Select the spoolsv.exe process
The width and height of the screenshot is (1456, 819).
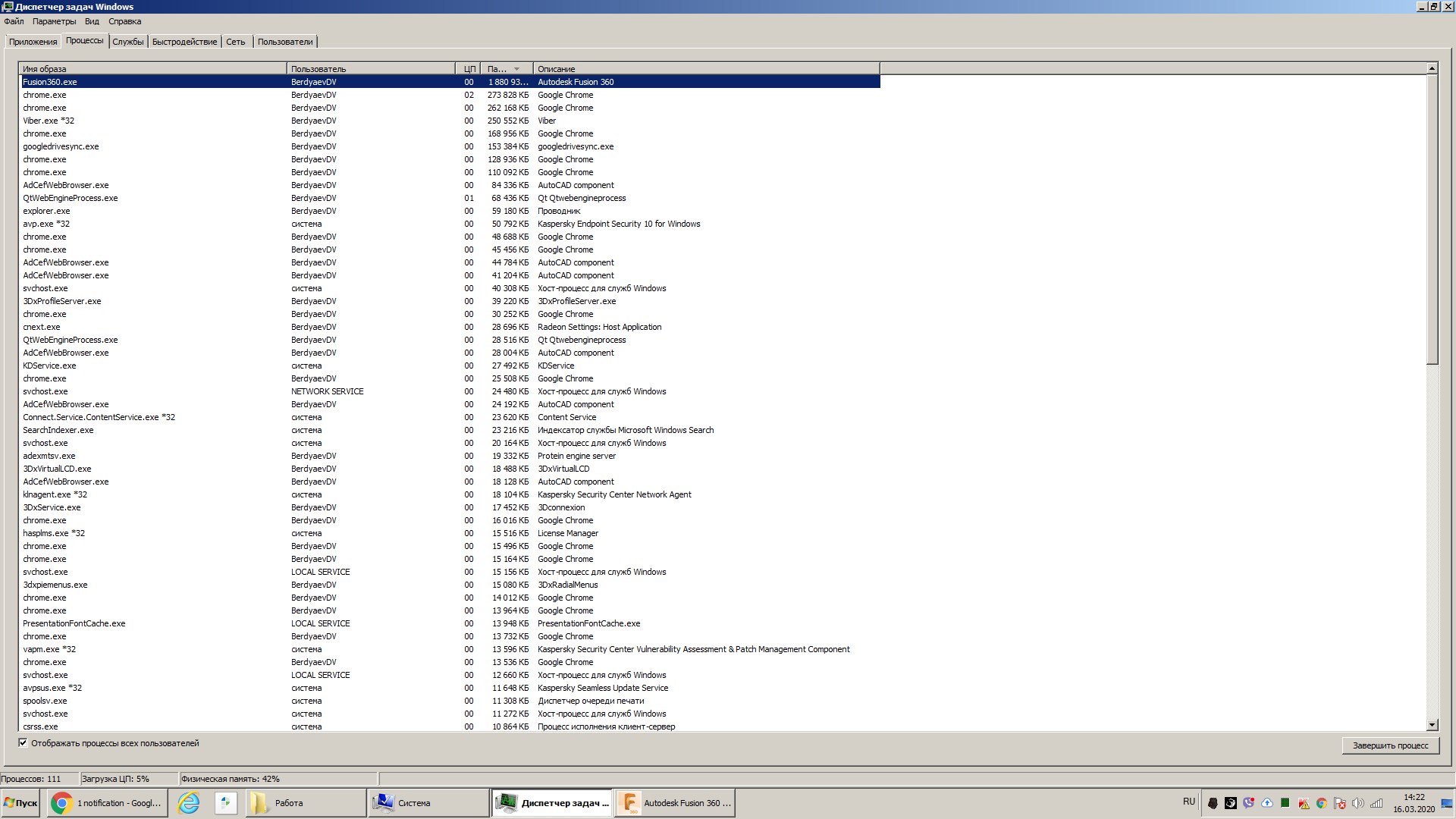point(450,701)
